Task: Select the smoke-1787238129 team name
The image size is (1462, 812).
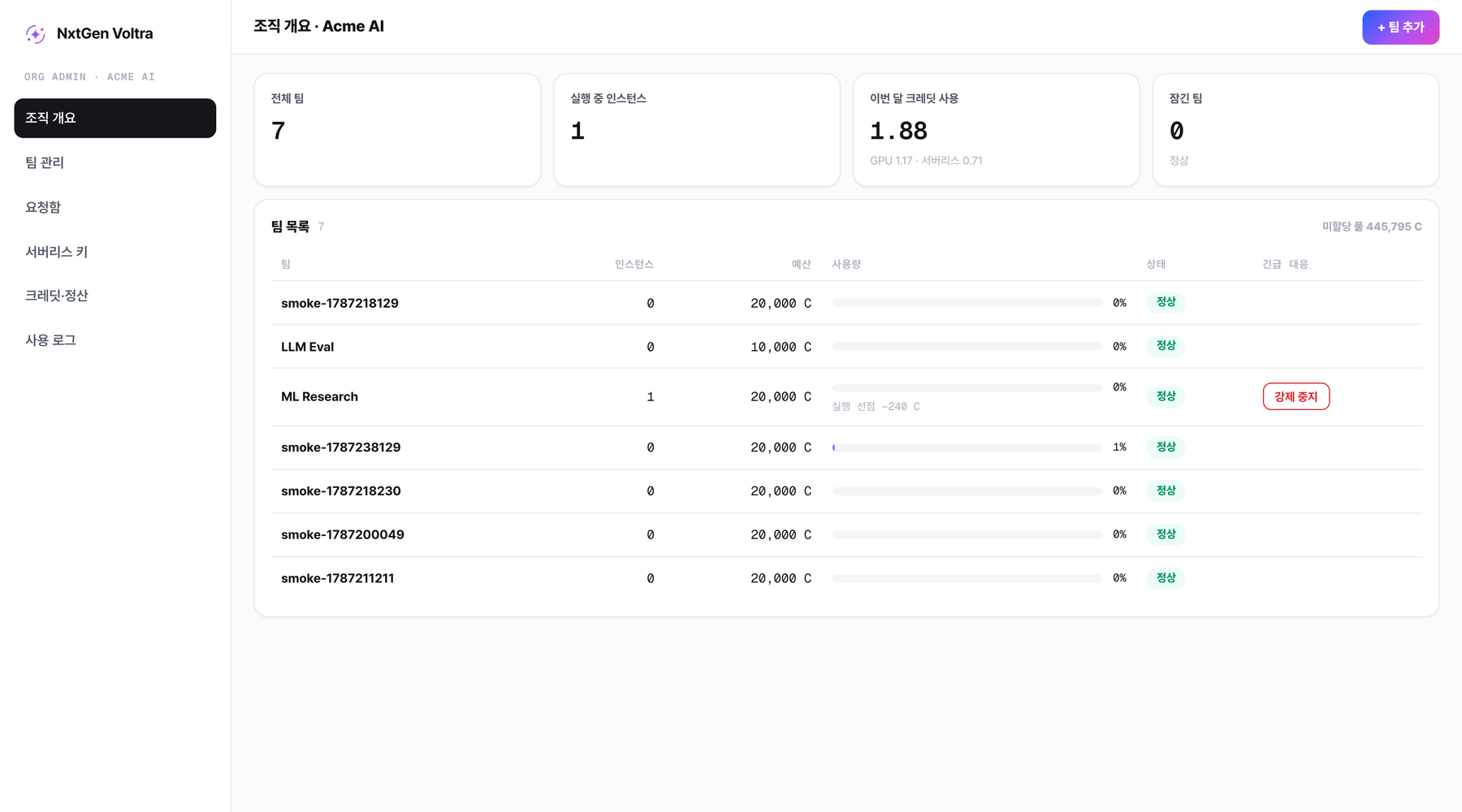Action: click(x=340, y=447)
